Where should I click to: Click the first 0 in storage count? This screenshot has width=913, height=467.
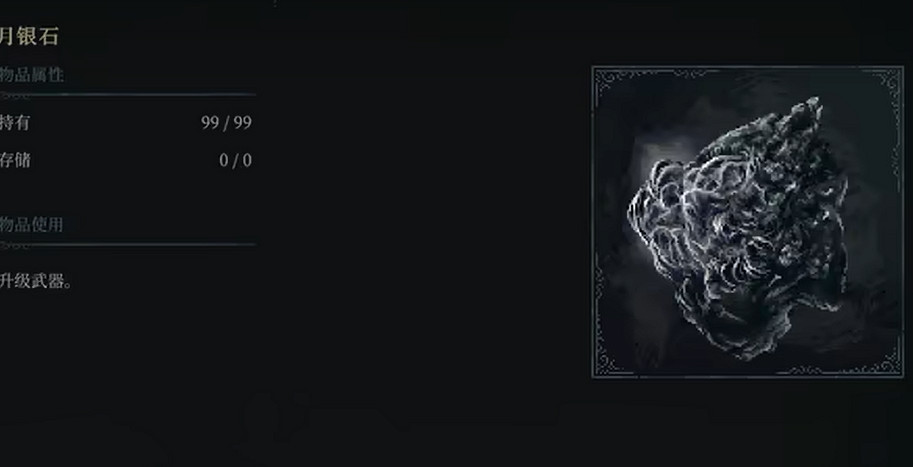pos(224,161)
